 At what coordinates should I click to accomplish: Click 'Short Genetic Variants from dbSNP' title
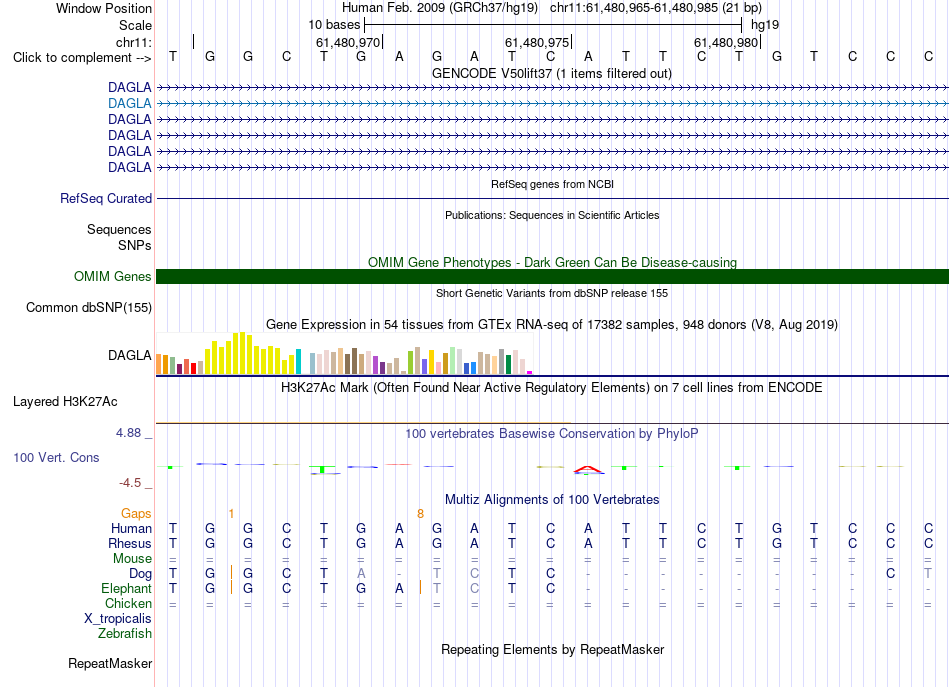pyautogui.click(x=552, y=293)
